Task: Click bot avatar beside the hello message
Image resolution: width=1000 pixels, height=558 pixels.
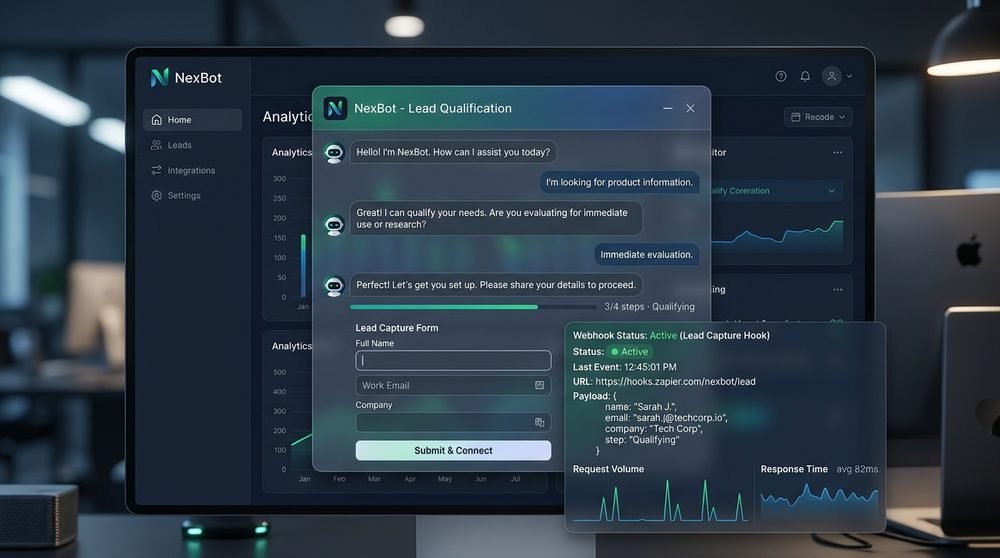Action: (x=334, y=153)
